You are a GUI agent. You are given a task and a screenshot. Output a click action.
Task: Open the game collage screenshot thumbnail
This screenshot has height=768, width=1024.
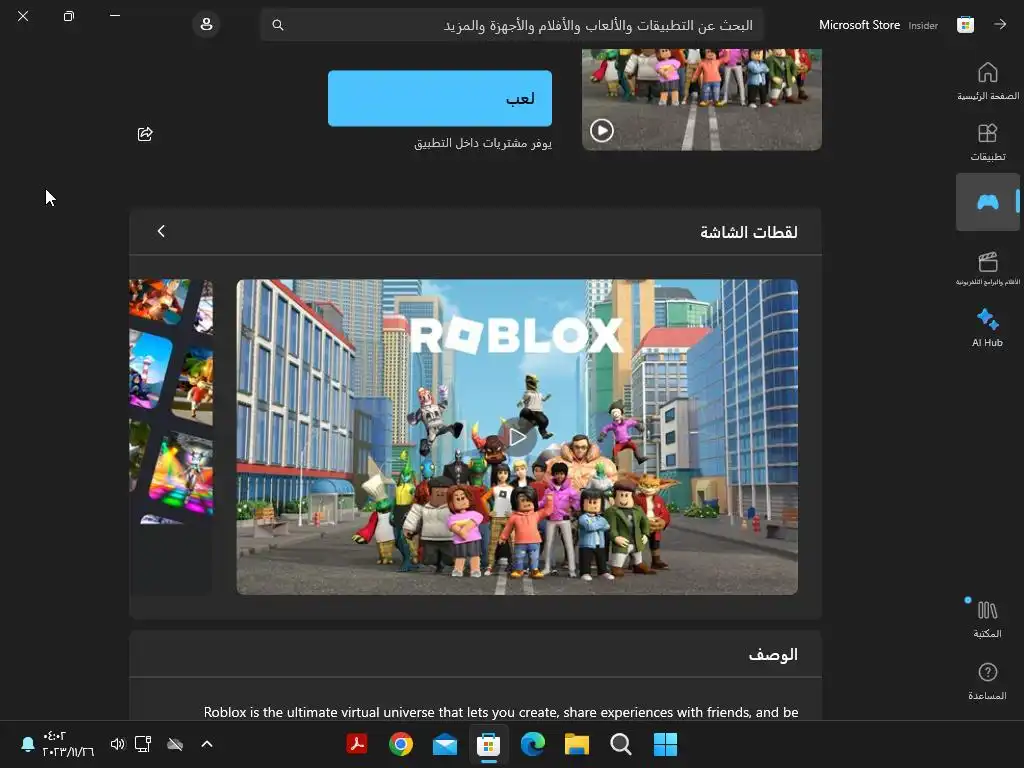[171, 436]
